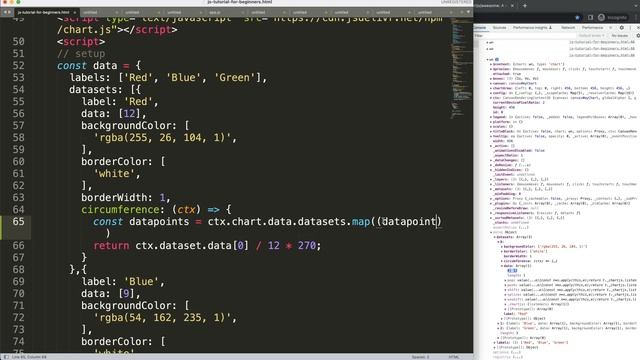This screenshot has height=360, width=640.
Task: Select the app.js tab in Sublime
Action: [x=215, y=12]
